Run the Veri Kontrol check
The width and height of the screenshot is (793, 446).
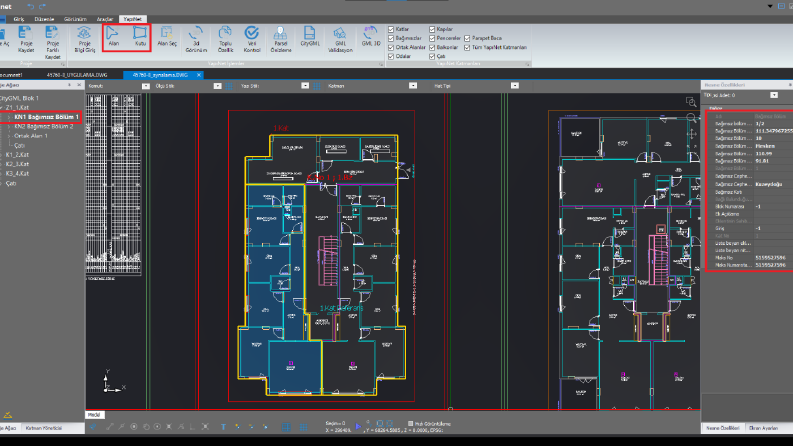[x=252, y=39]
